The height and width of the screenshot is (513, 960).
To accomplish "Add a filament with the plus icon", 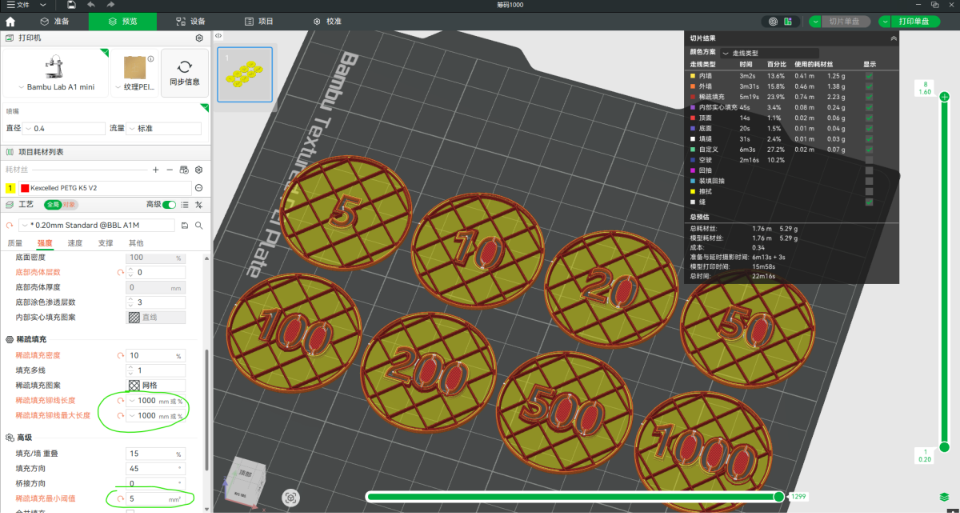I will pos(156,170).
